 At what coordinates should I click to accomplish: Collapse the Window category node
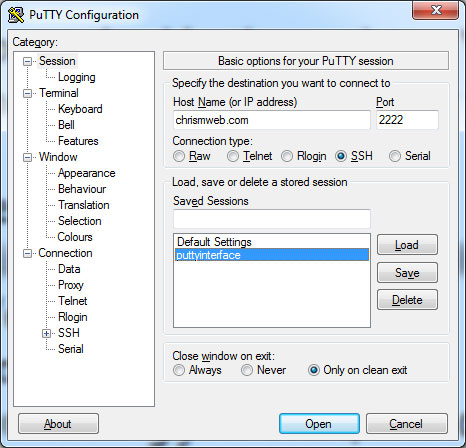(x=27, y=157)
